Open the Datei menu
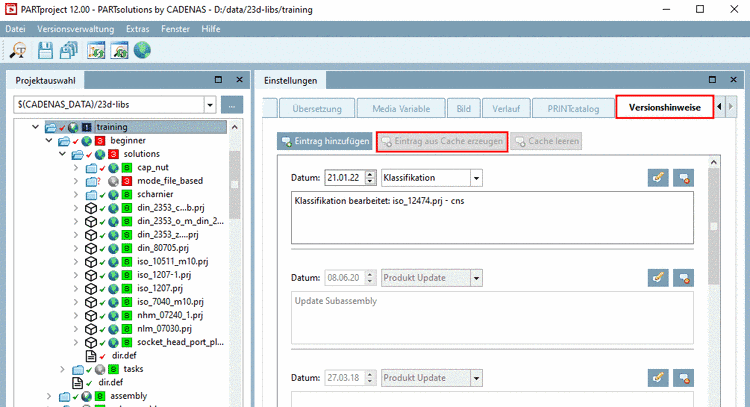Screen dimensions: 750x407 [15, 29]
